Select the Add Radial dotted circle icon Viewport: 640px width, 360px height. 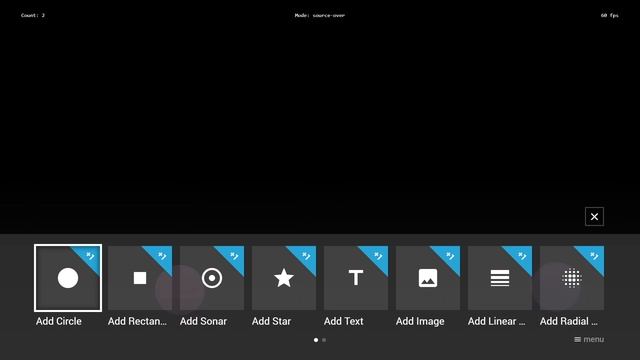tap(572, 278)
